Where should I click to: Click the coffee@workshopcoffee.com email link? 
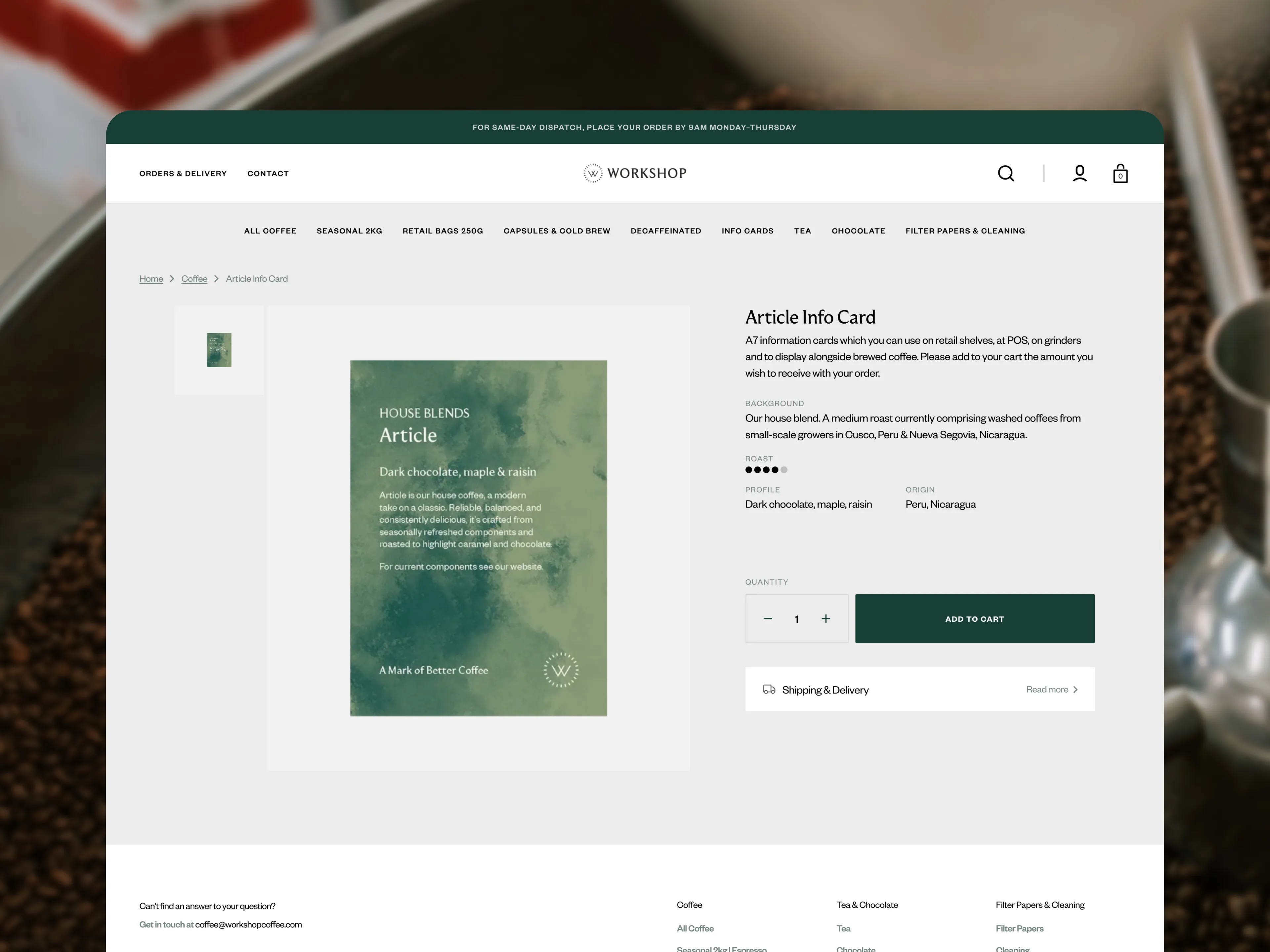[248, 925]
